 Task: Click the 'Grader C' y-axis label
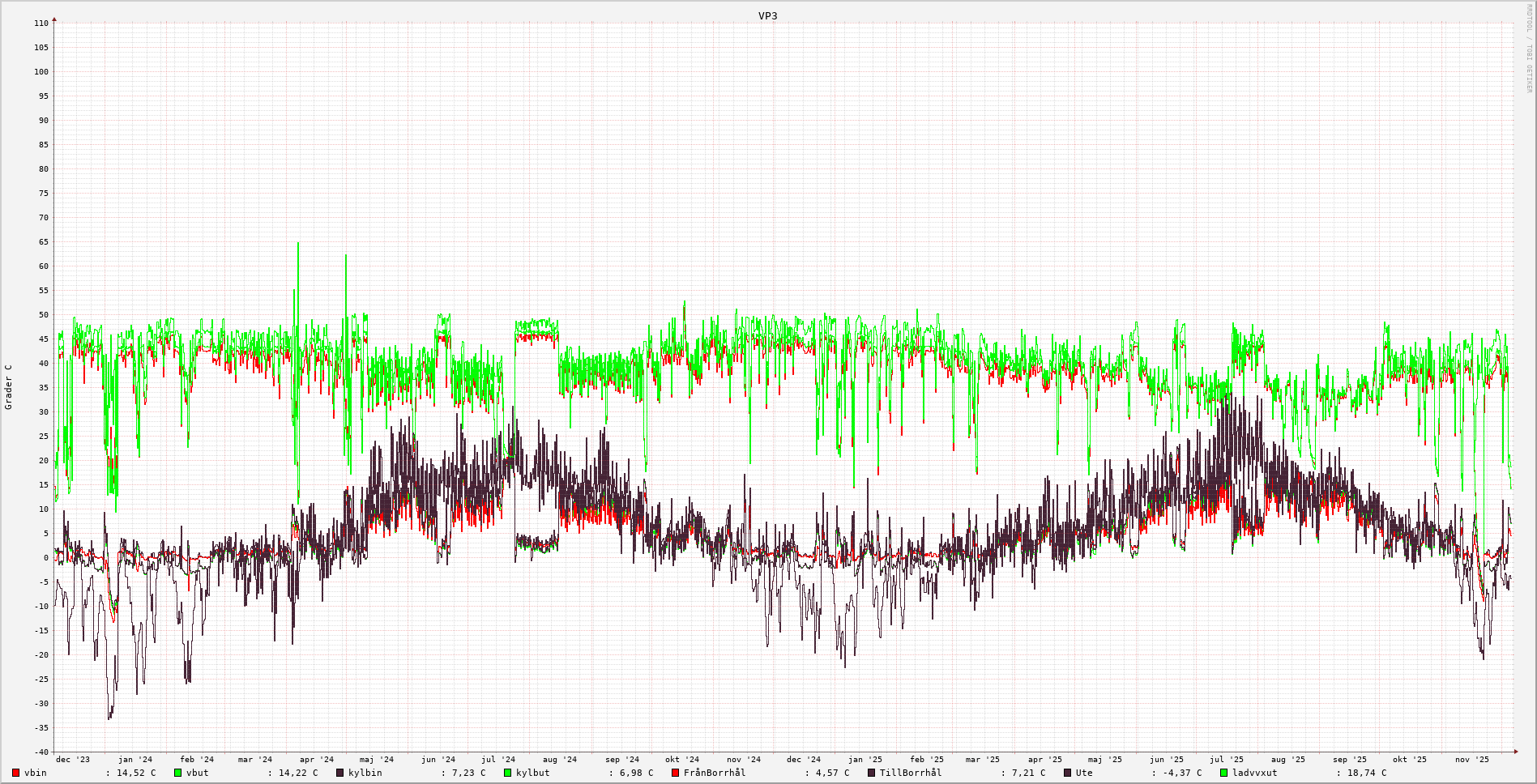point(9,387)
